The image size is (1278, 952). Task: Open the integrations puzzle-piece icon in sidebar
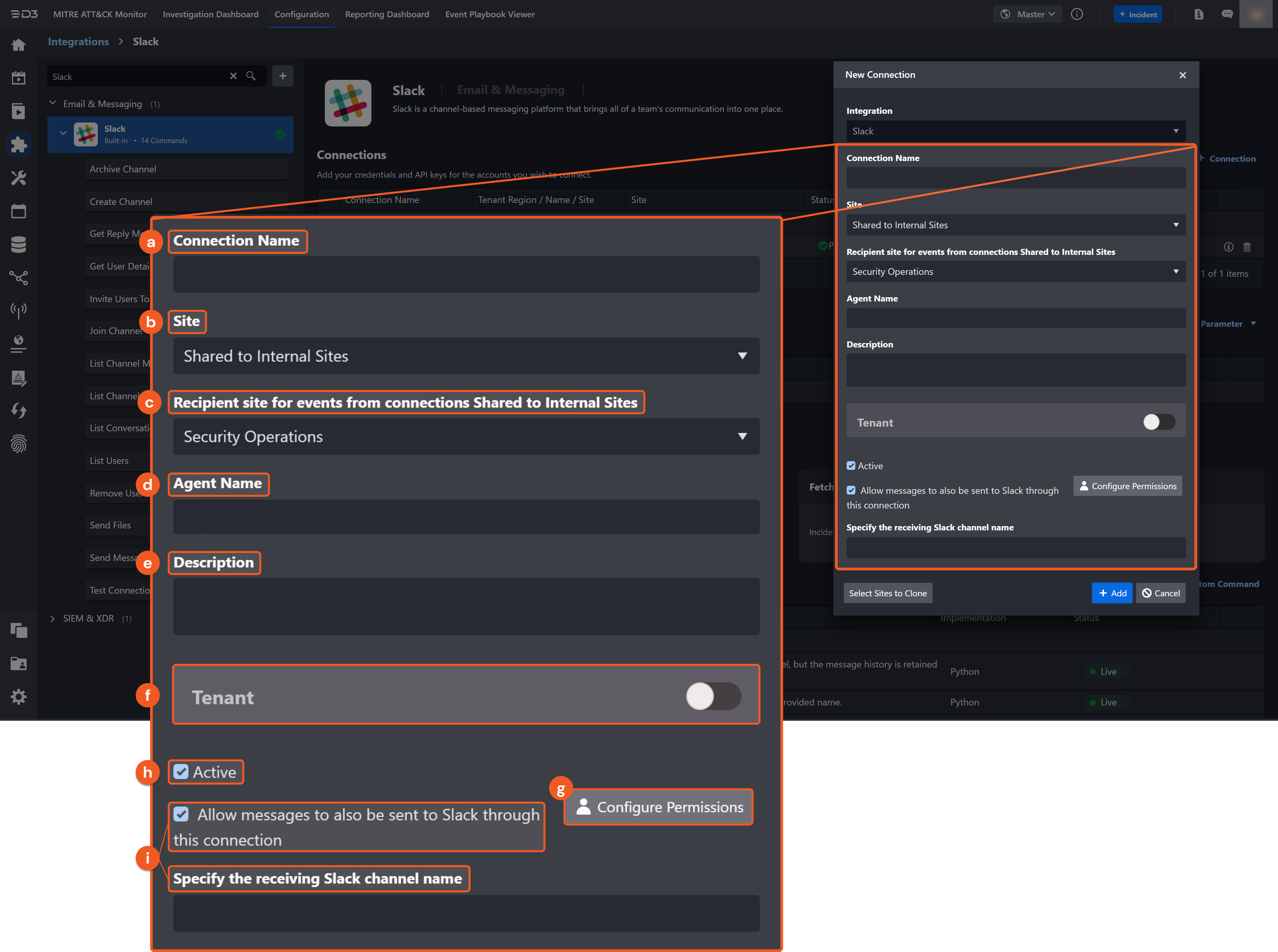click(18, 144)
